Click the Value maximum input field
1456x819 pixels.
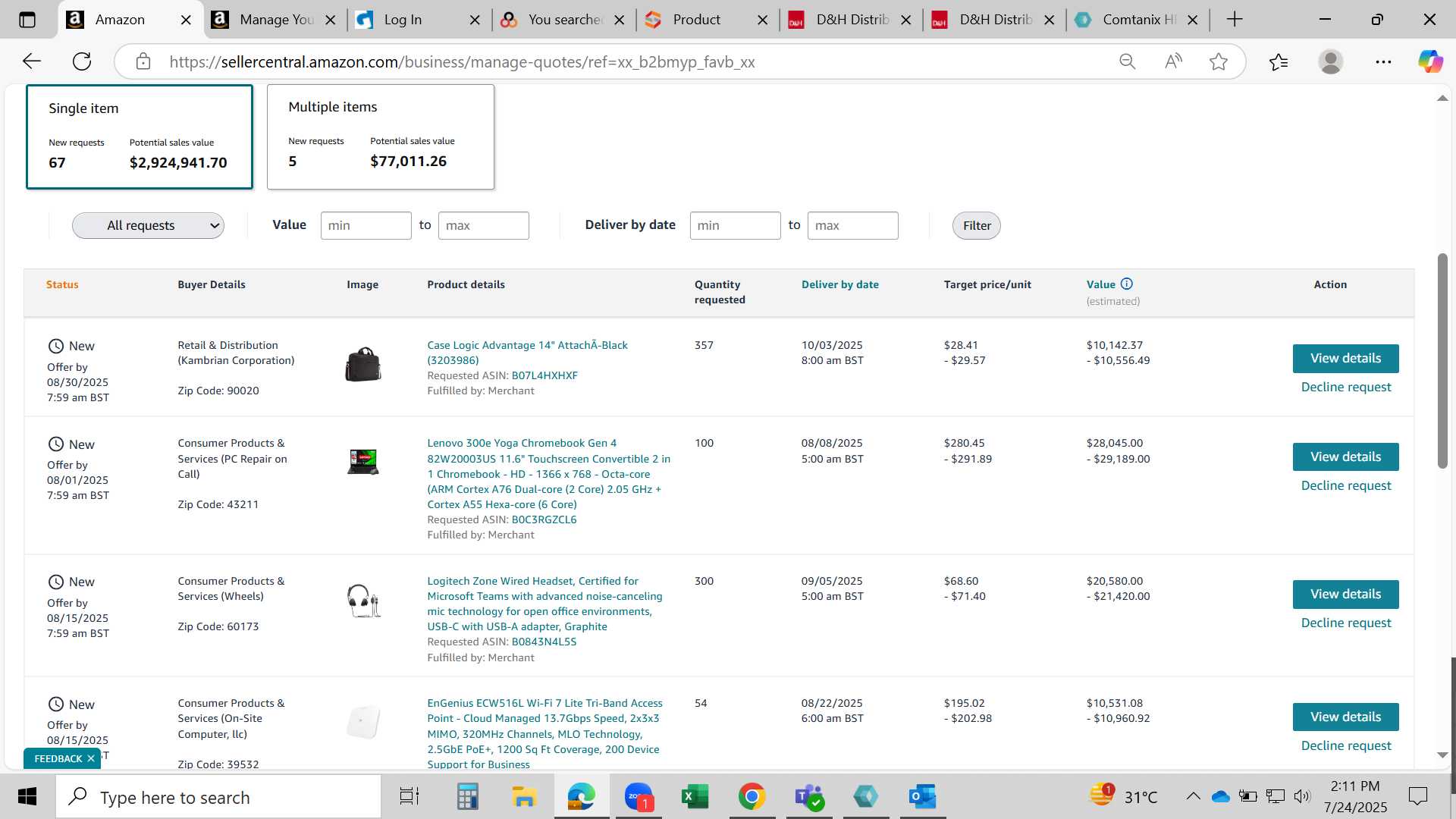pyautogui.click(x=483, y=225)
